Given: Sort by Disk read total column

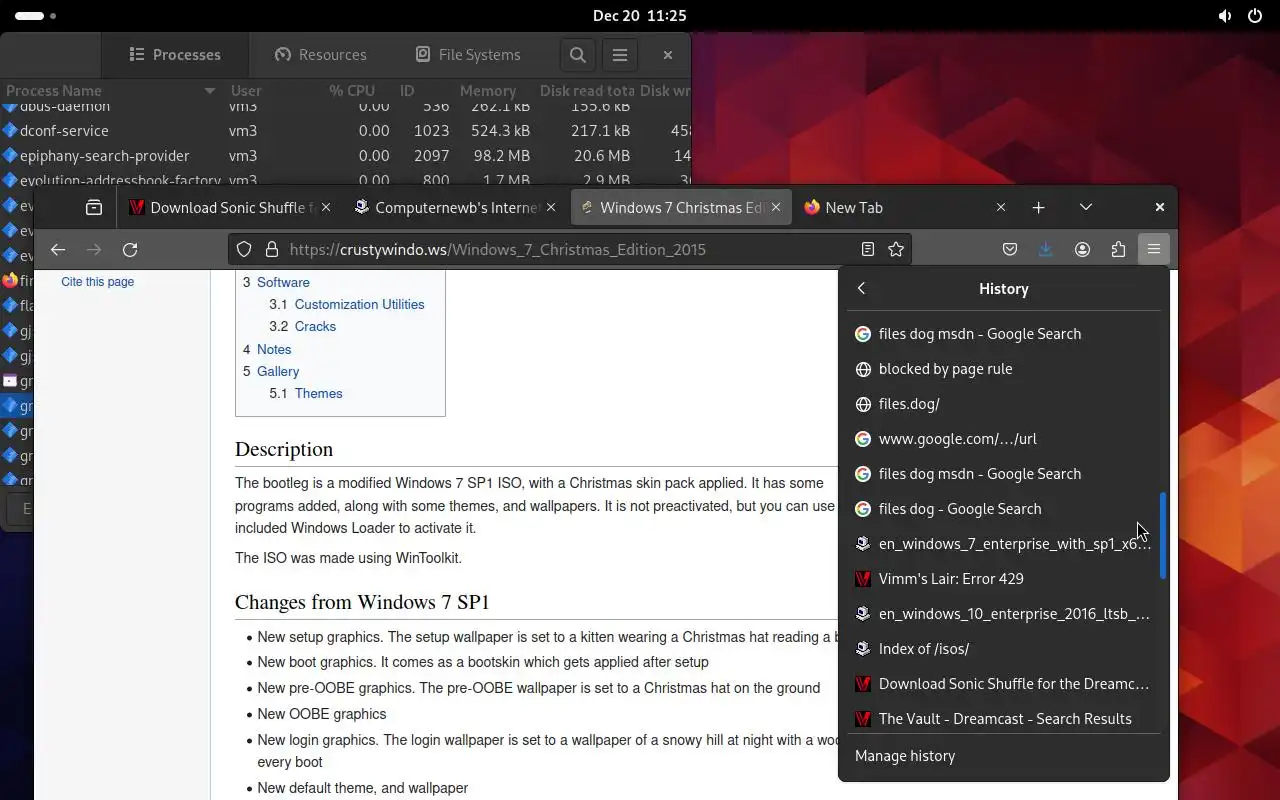Looking at the screenshot, I should [x=586, y=90].
